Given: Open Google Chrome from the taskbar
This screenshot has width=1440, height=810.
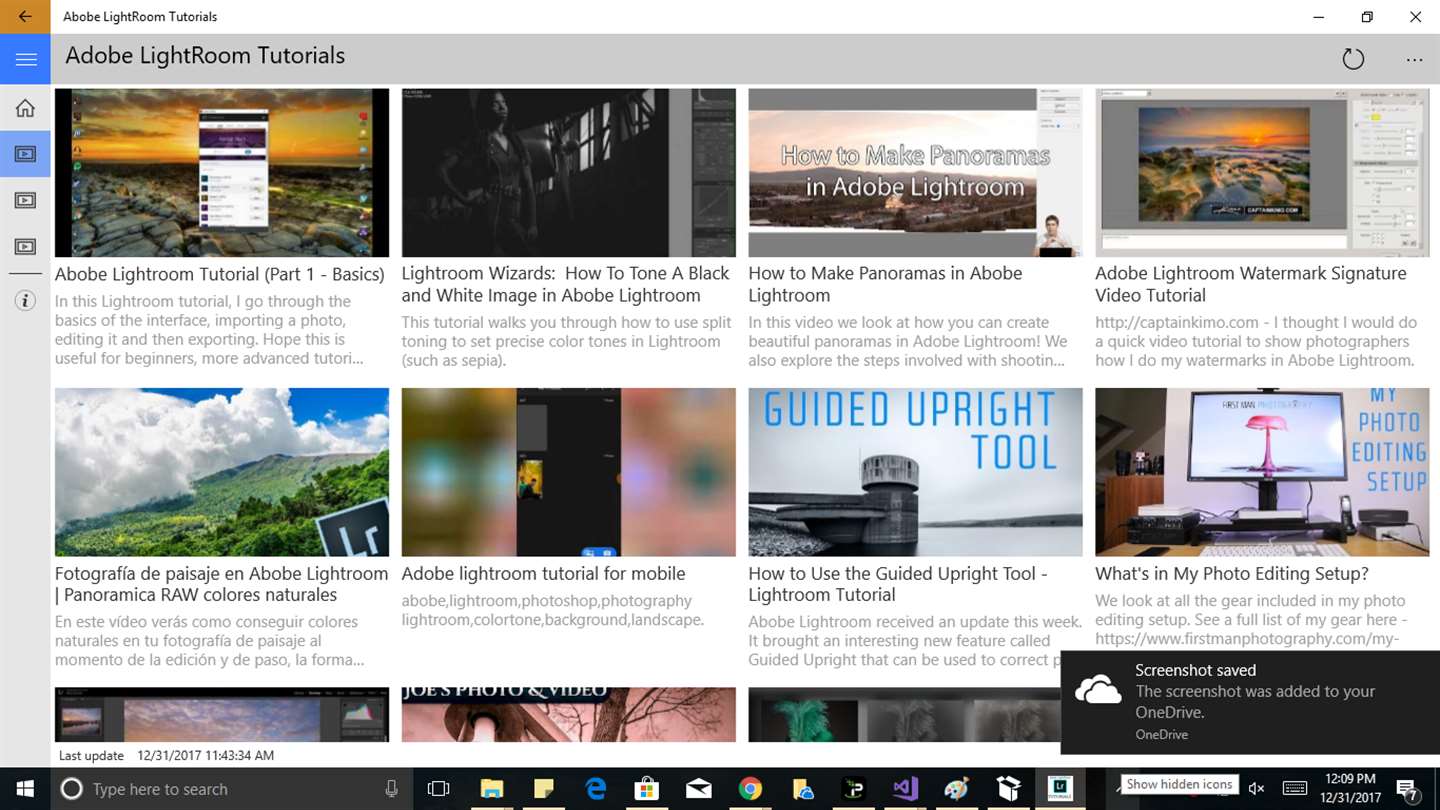Looking at the screenshot, I should [751, 789].
